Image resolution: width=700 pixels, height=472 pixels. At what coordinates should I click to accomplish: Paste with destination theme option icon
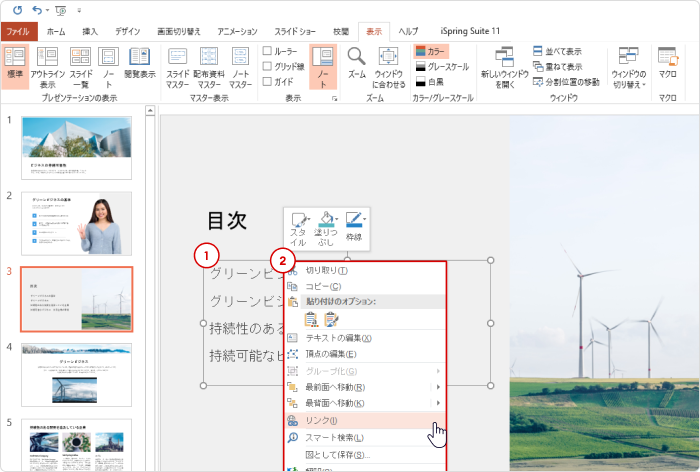311,319
